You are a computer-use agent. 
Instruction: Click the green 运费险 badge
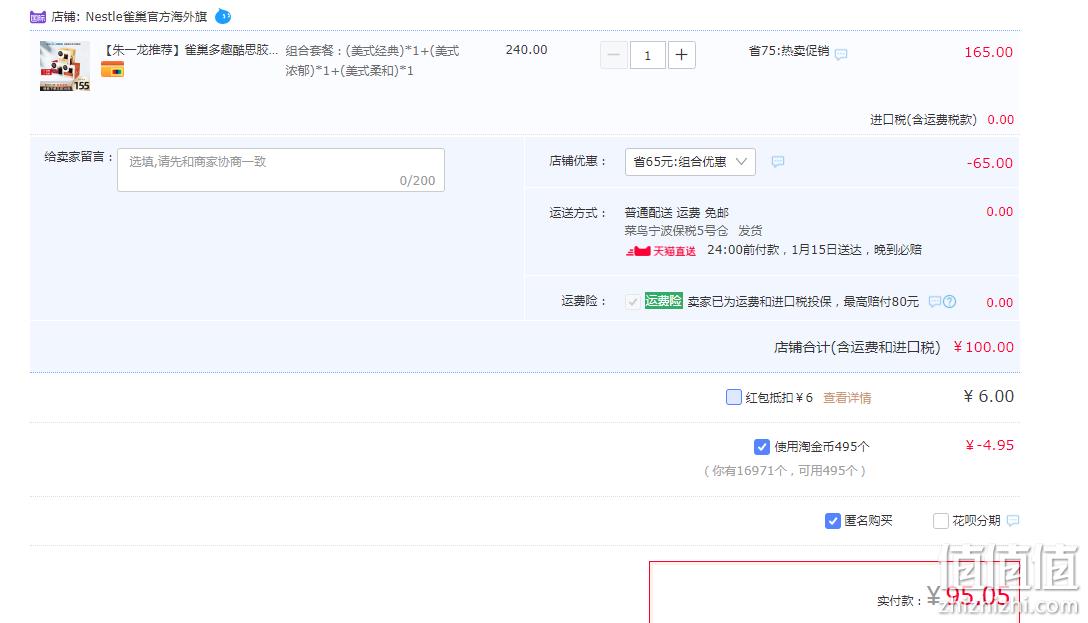(663, 300)
